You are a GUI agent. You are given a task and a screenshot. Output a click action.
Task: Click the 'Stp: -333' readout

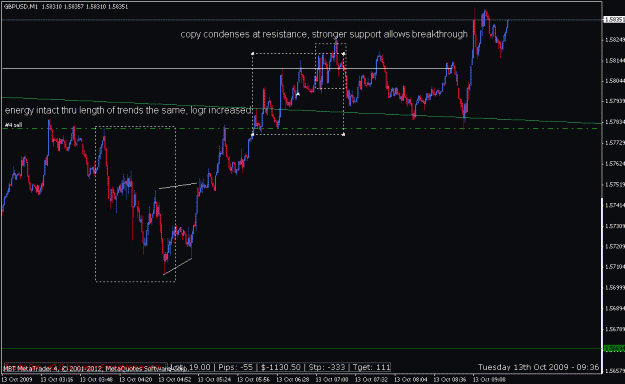327,367
